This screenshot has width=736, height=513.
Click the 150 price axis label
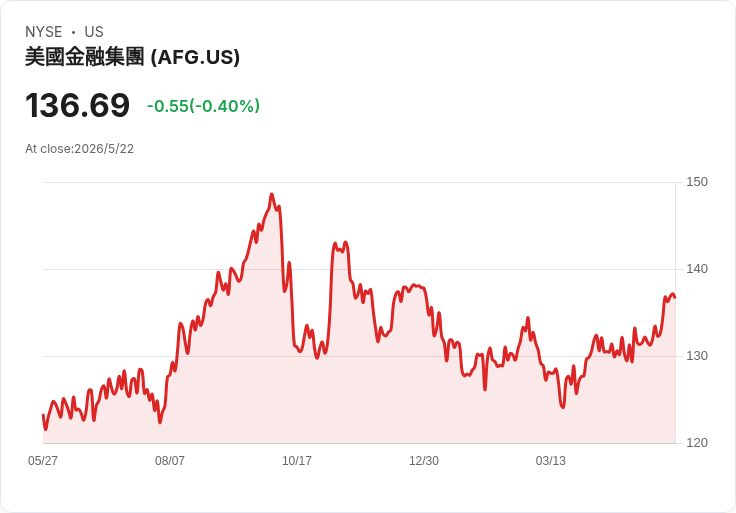point(697,182)
